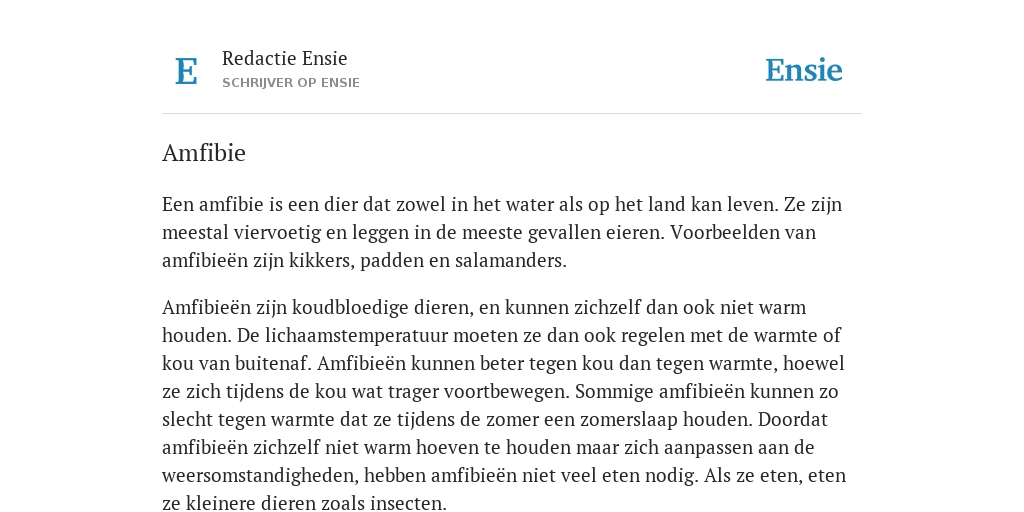Click the horizontal divider below the header
1024x512 pixels.
coord(512,114)
